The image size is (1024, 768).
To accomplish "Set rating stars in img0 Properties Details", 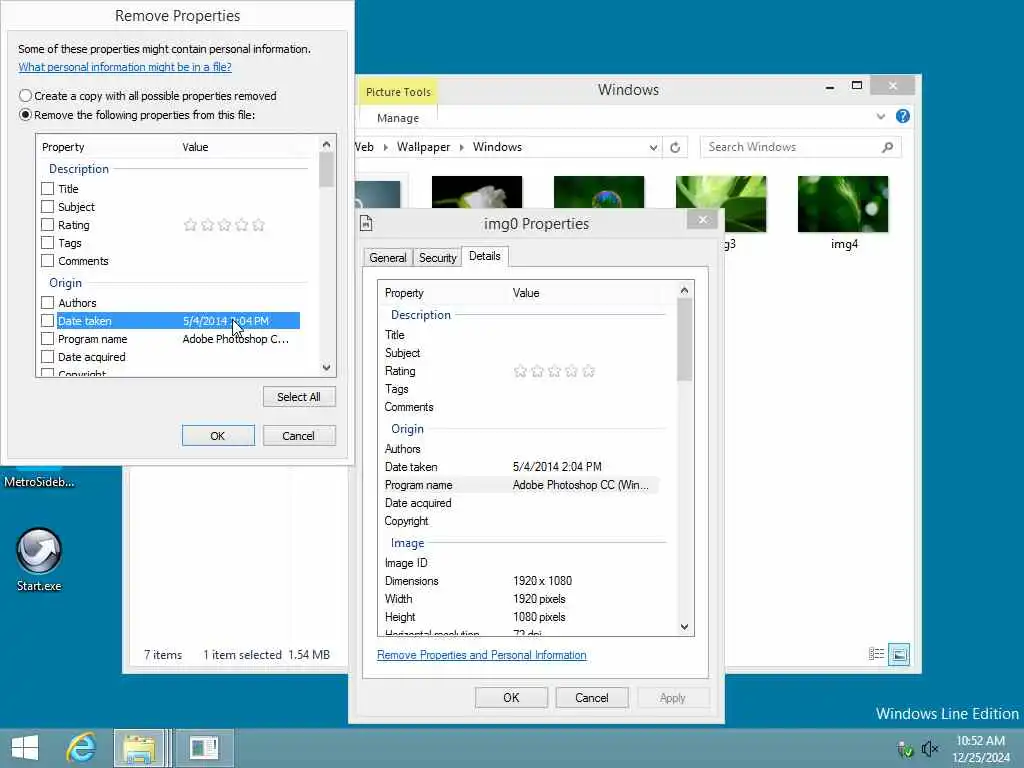I will 554,372.
